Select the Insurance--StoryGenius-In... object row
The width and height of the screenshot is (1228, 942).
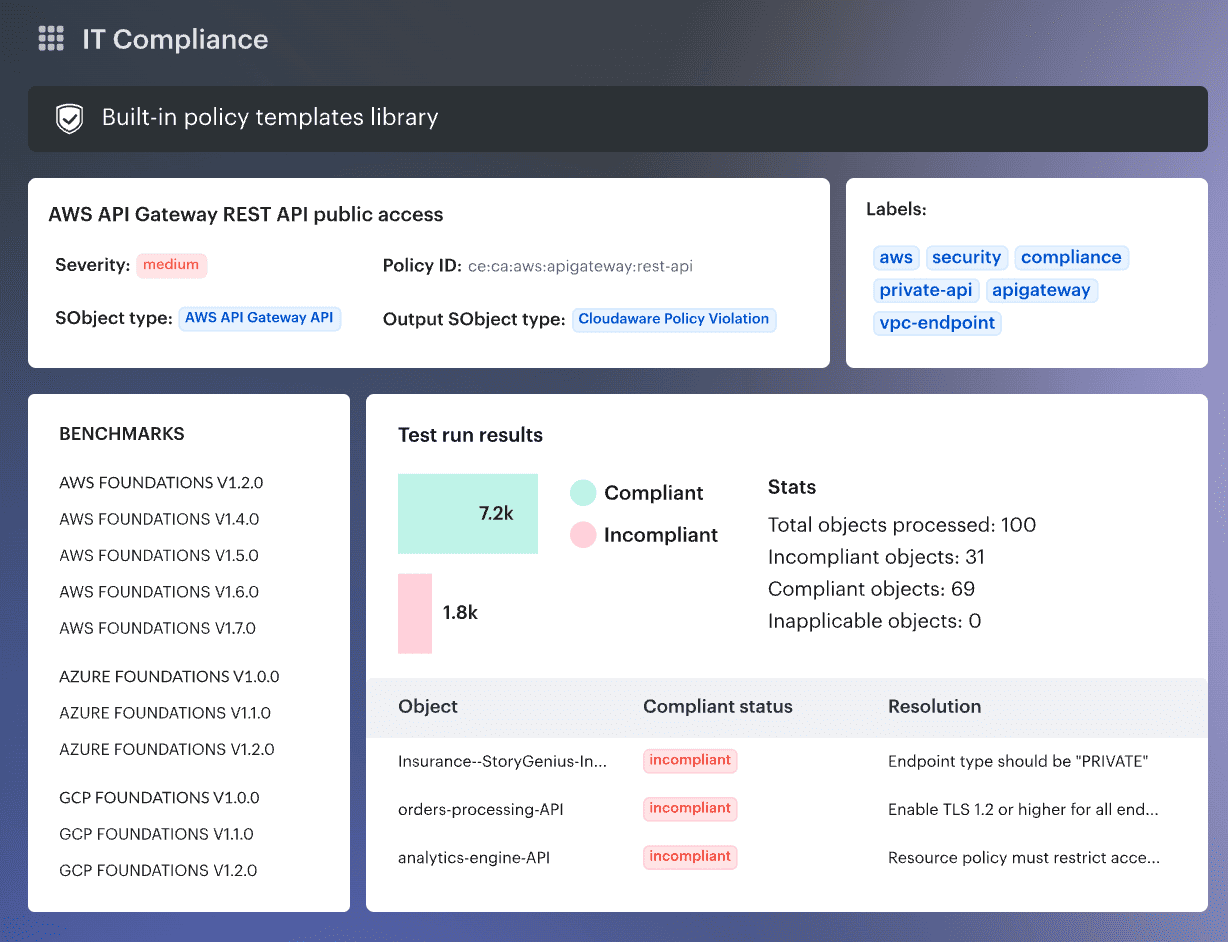point(503,760)
